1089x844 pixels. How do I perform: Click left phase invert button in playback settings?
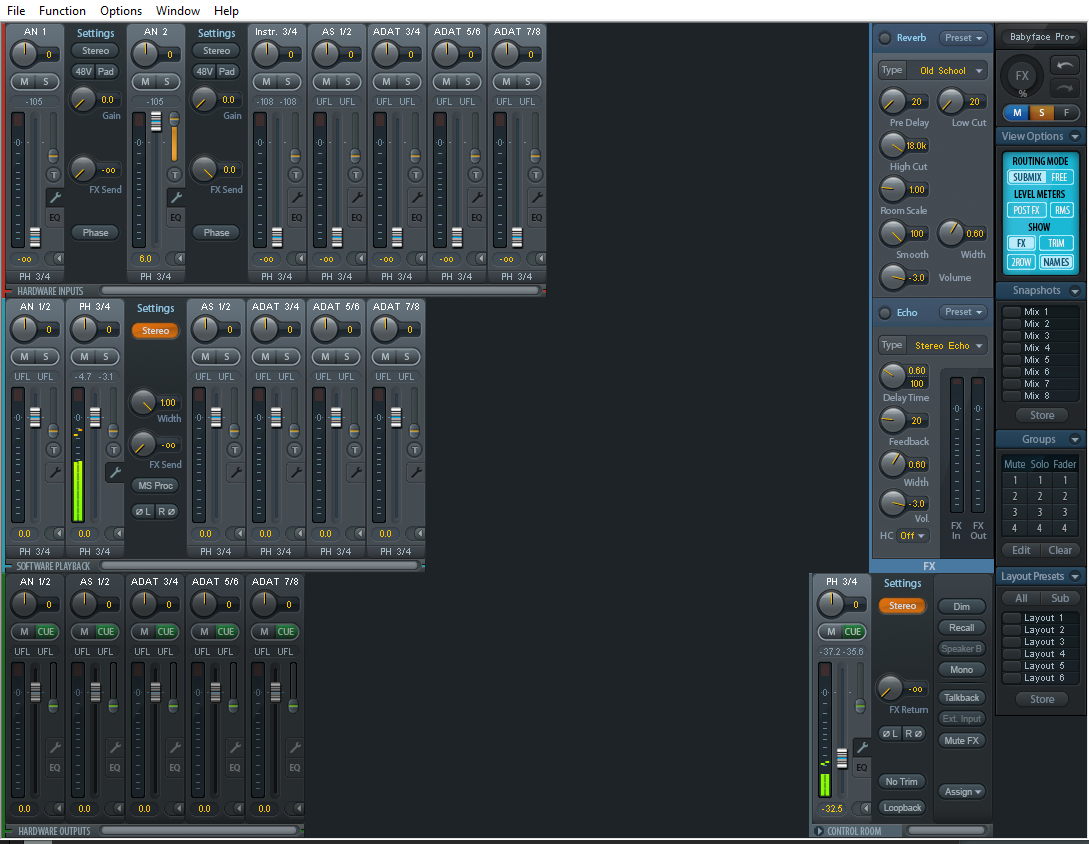click(143, 511)
